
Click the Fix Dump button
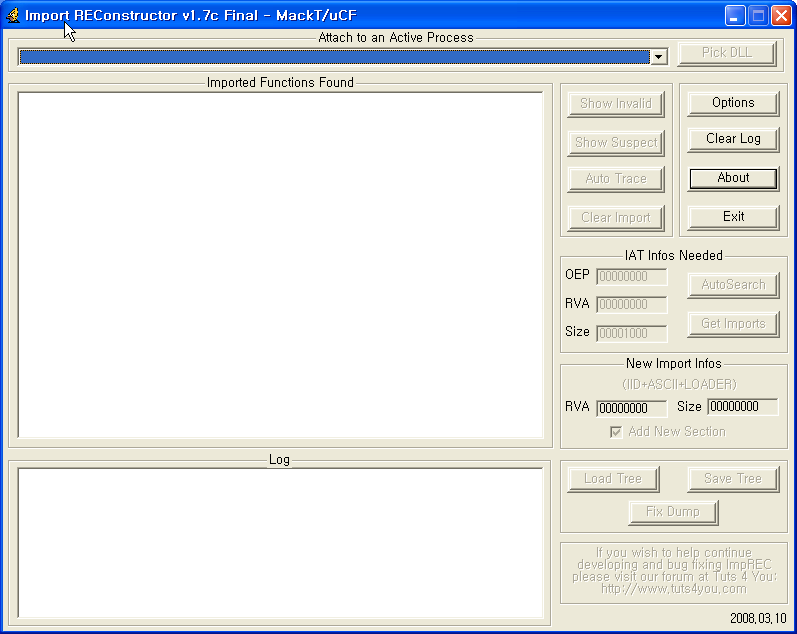click(x=673, y=512)
